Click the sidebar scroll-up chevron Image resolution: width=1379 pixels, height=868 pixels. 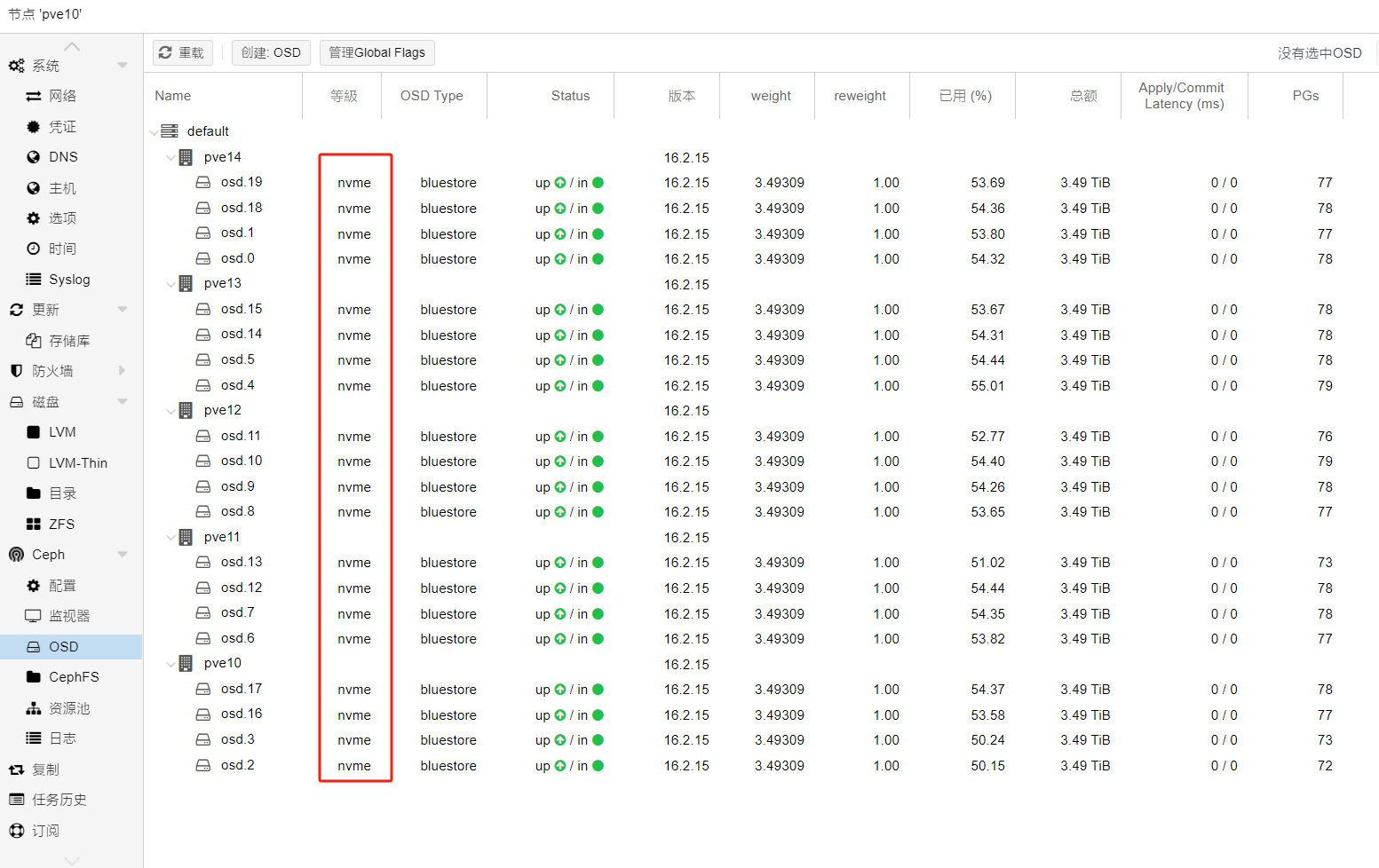pos(72,46)
